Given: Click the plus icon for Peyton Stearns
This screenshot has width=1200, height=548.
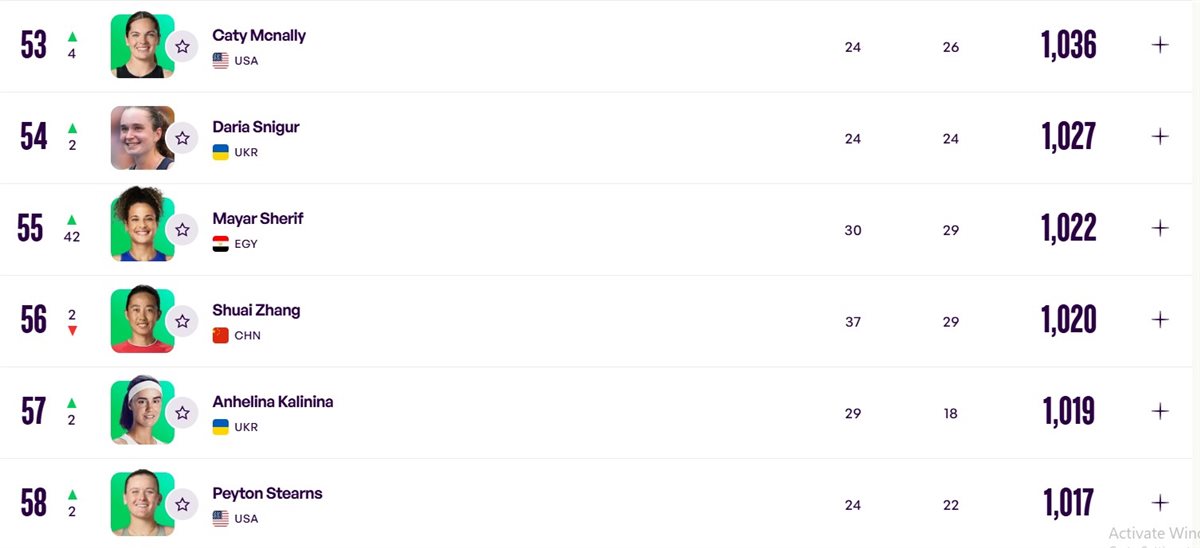Looking at the screenshot, I should [1160, 503].
